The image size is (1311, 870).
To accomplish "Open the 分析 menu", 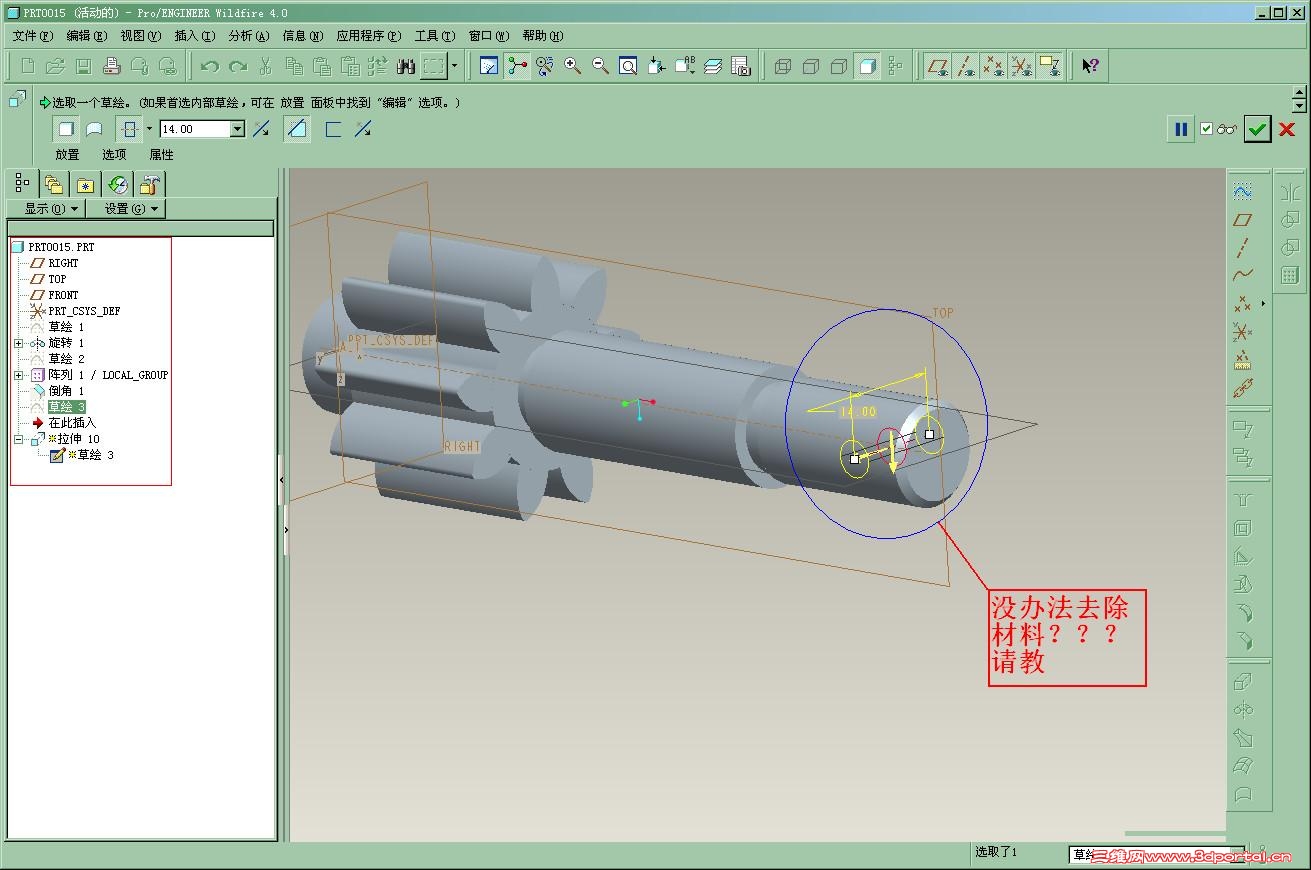I will tap(249, 36).
